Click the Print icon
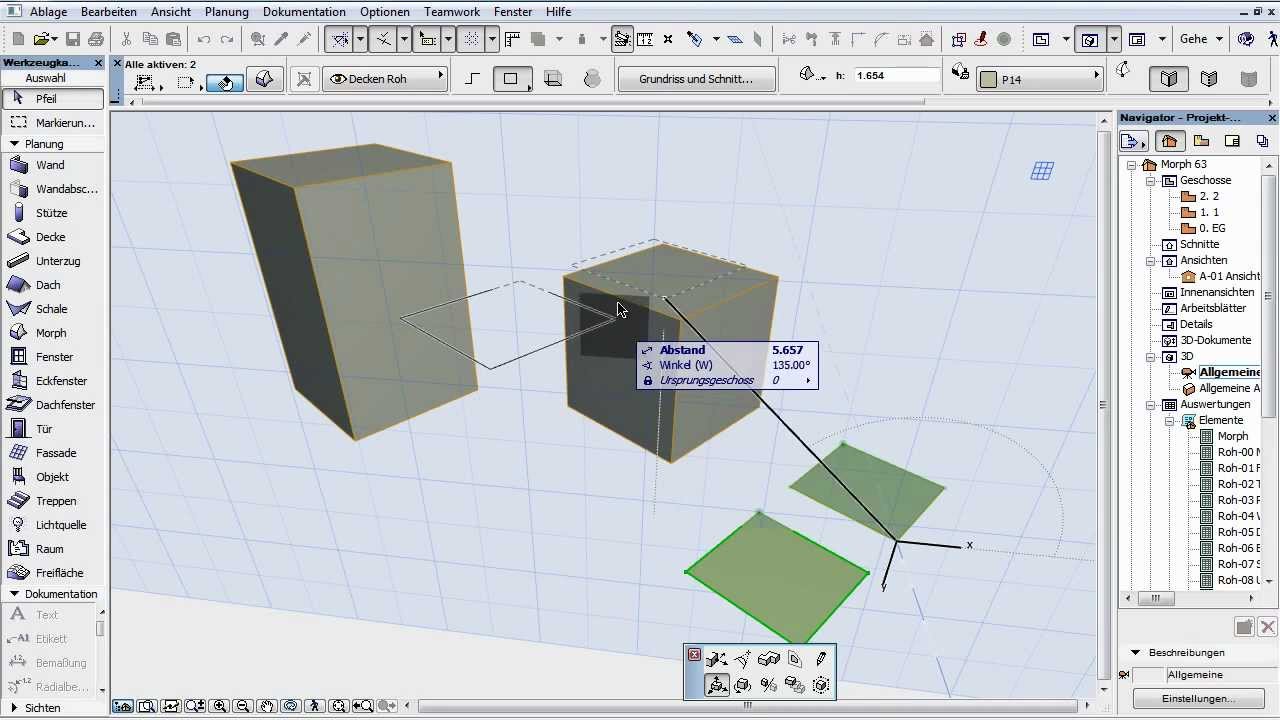1280x720 pixels. (x=96, y=39)
